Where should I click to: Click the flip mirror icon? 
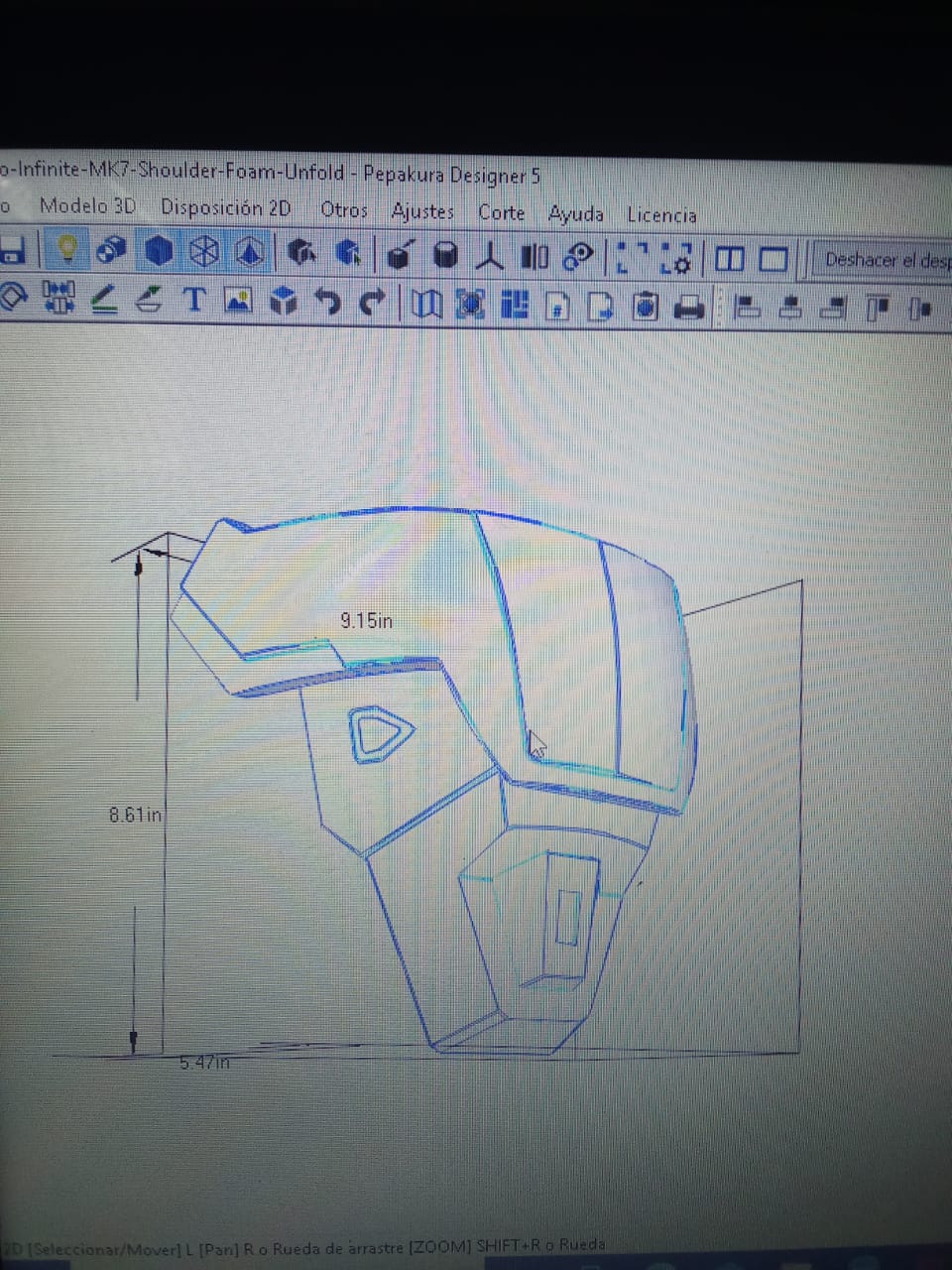(x=535, y=257)
